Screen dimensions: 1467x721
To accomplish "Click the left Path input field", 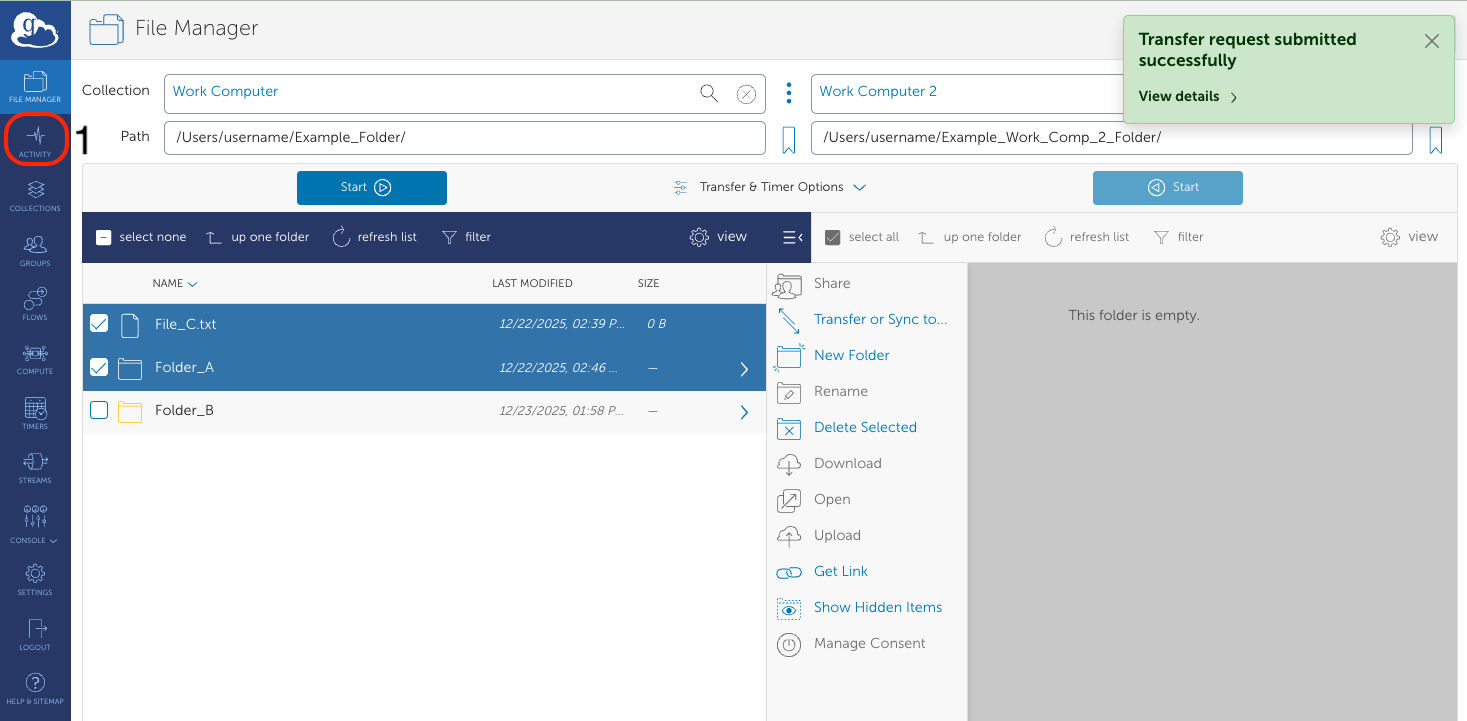I will pos(464,138).
